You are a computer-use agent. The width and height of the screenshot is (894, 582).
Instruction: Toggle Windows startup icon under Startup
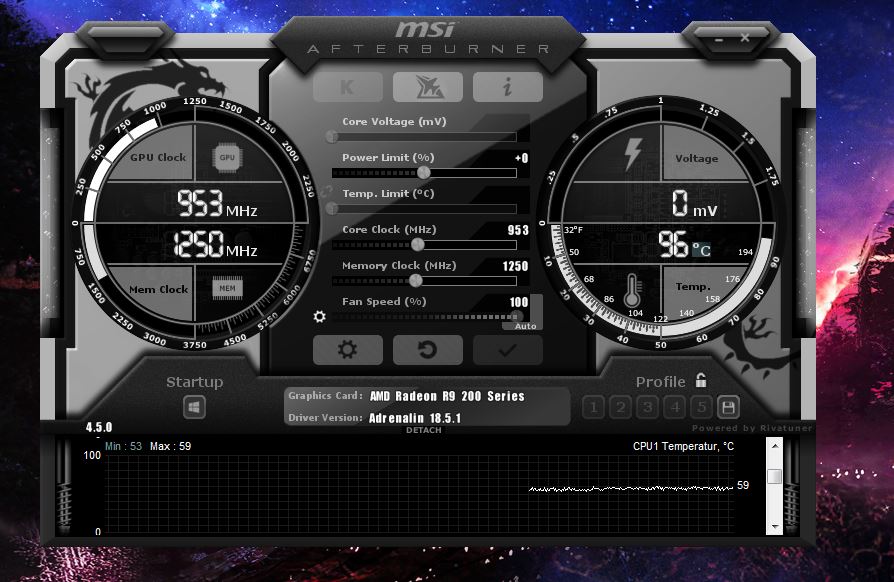[194, 408]
